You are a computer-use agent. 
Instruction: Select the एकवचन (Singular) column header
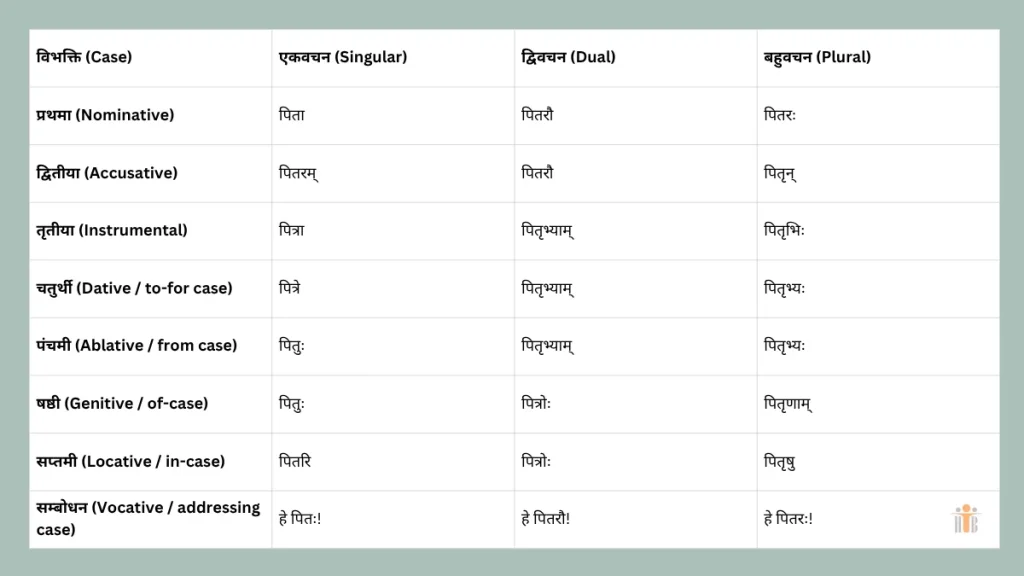click(x=342, y=57)
